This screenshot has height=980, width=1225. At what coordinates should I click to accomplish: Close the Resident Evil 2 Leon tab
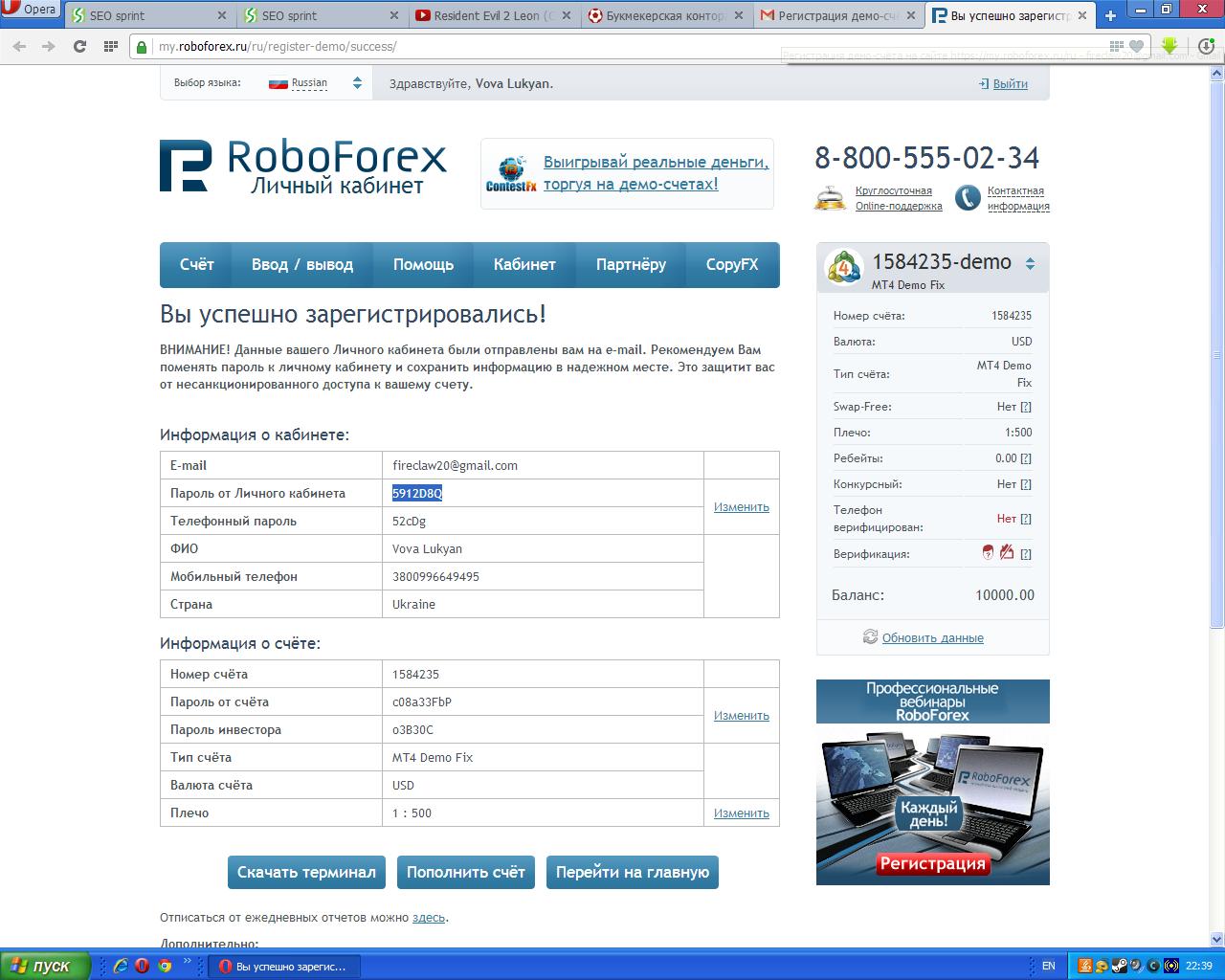tap(567, 15)
